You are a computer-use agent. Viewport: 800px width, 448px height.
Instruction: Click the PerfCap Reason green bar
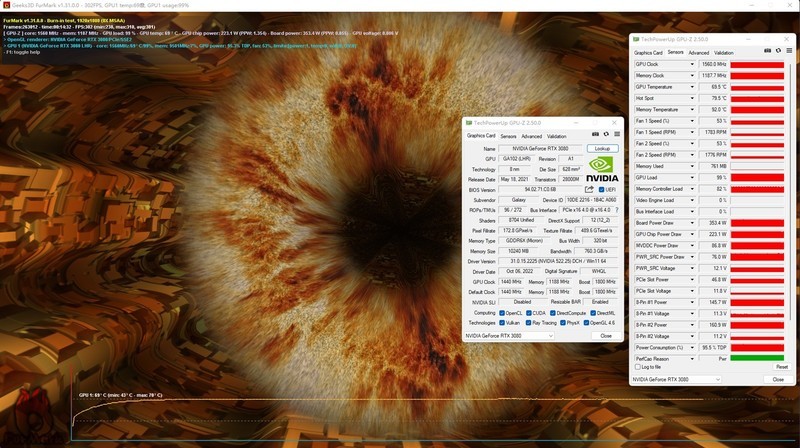(x=757, y=359)
